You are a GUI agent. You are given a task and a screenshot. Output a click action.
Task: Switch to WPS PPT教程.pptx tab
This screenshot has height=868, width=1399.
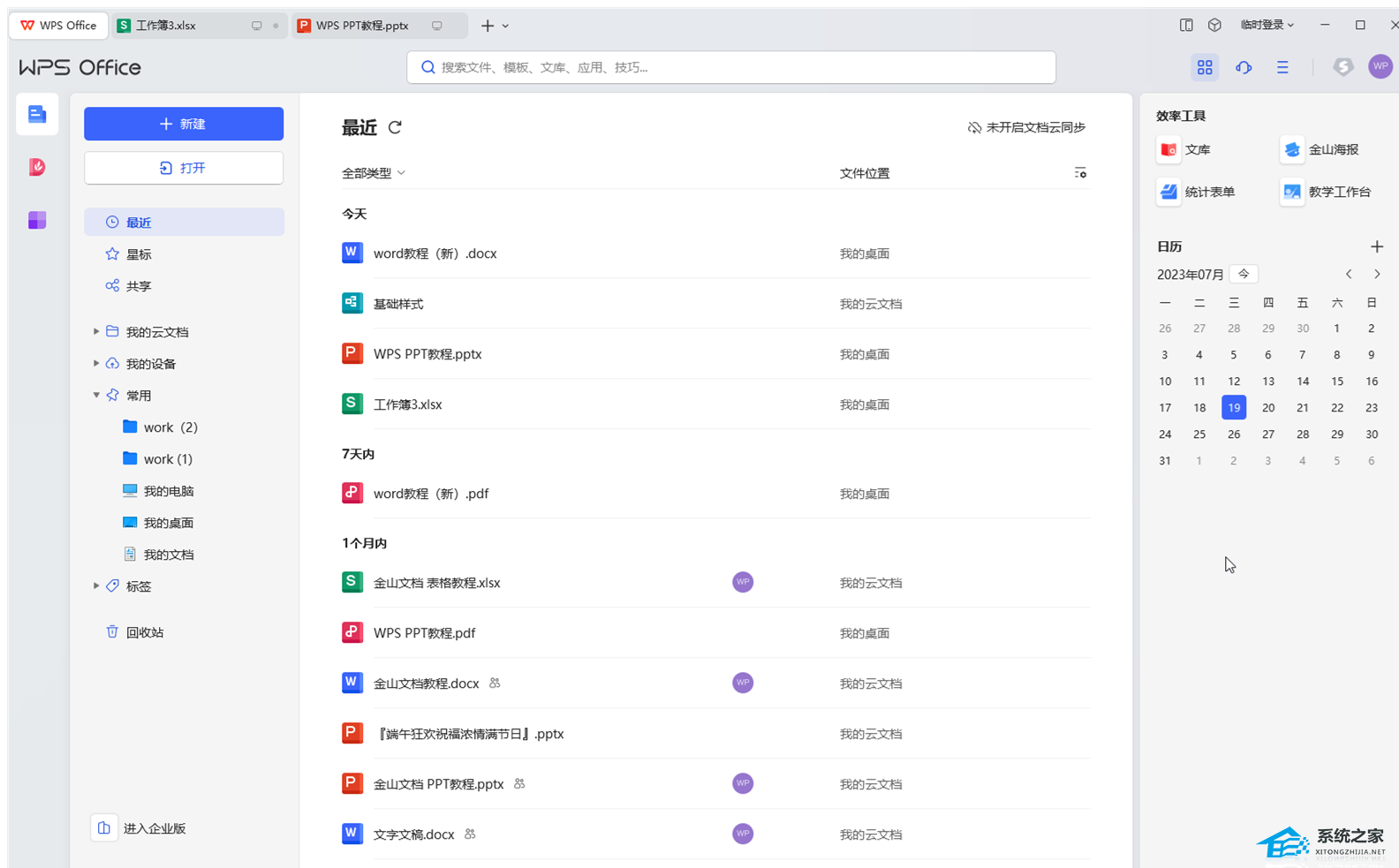pos(380,26)
